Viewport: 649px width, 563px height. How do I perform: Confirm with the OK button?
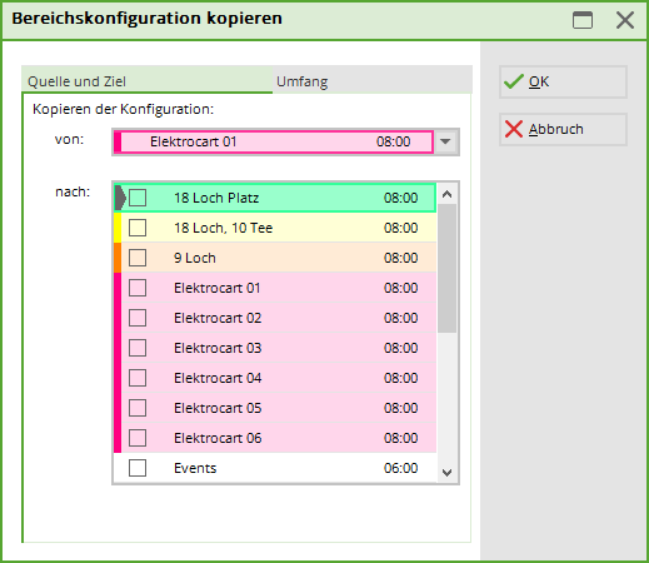563,82
